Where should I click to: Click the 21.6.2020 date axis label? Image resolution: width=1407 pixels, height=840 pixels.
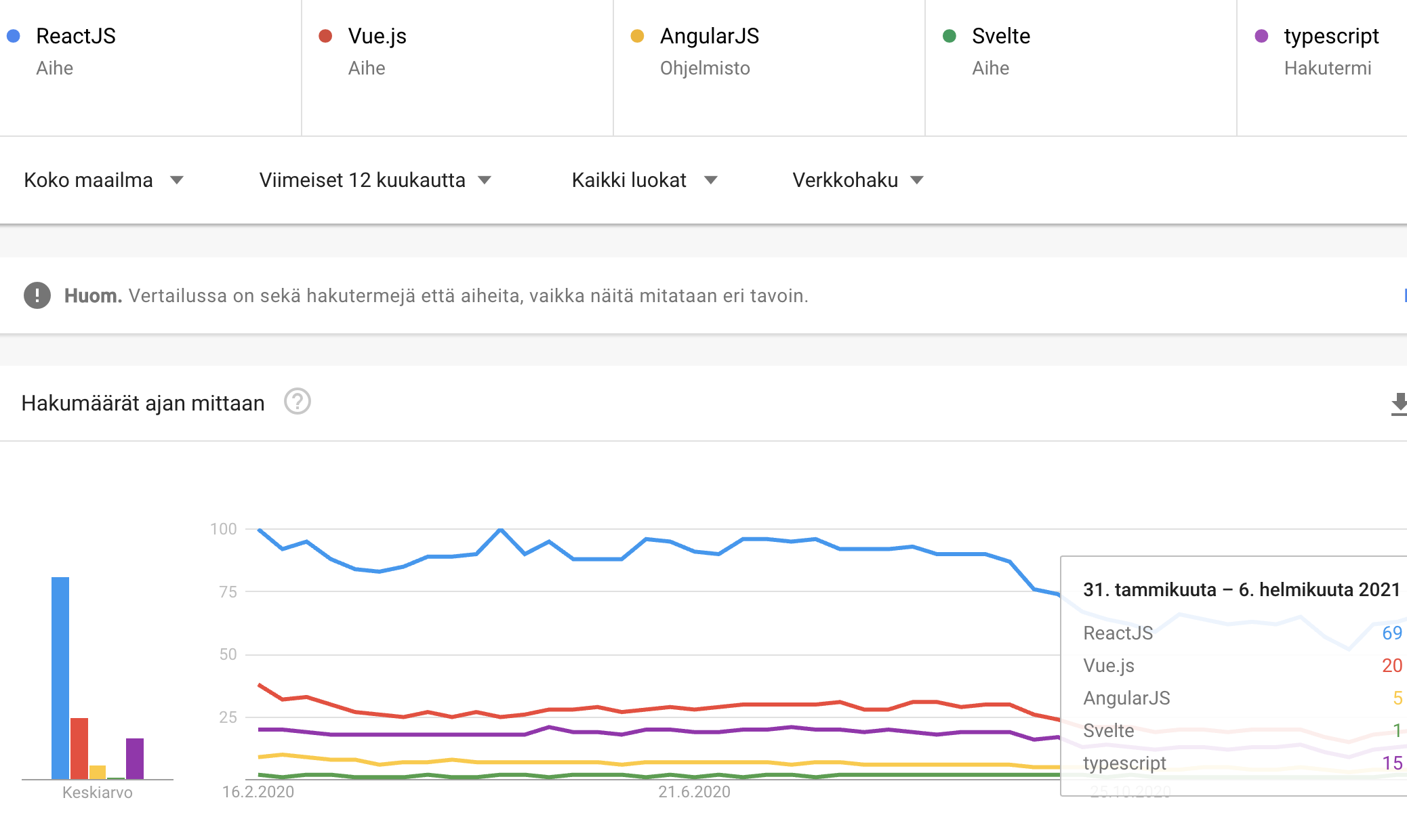[694, 792]
